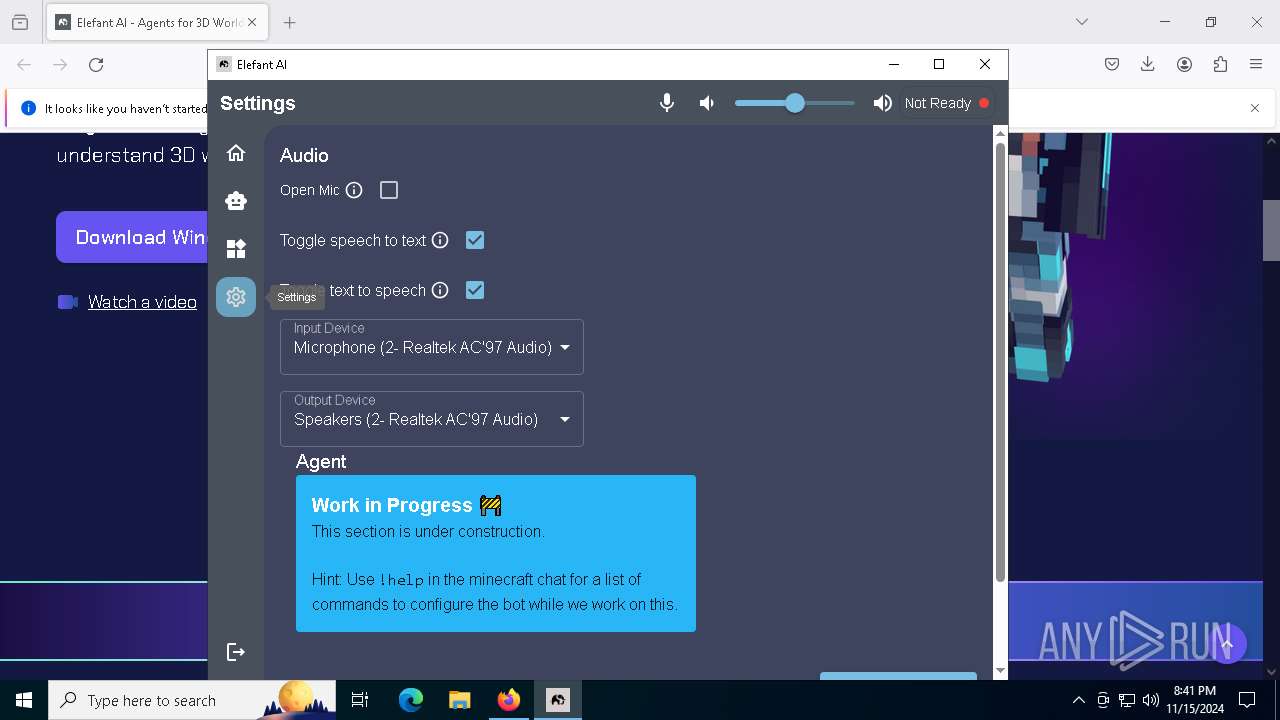Open Firefox extensions icon
This screenshot has width=1280, height=720.
(1220, 65)
